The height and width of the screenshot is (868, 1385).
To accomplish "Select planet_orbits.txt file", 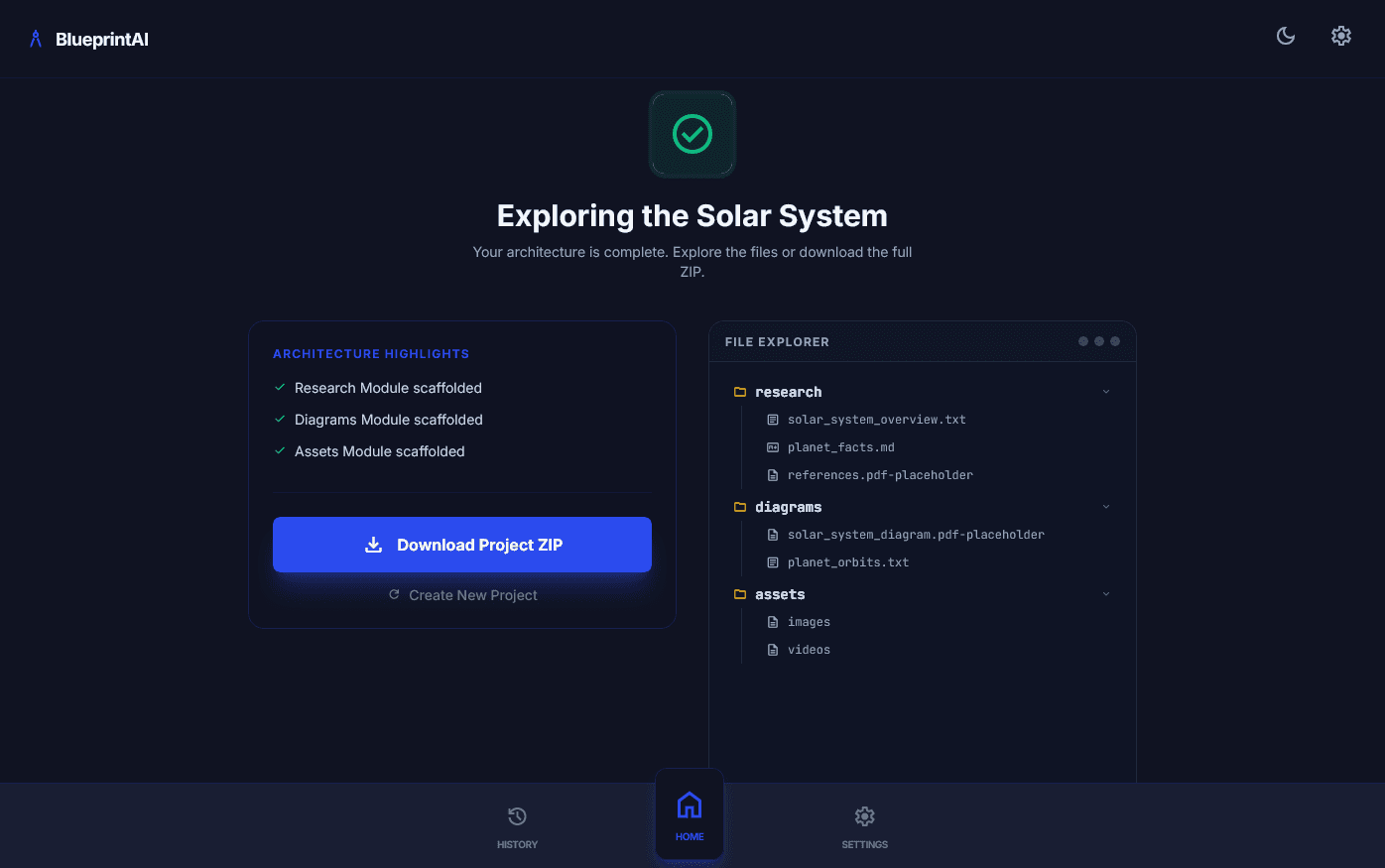I will [x=847, y=562].
